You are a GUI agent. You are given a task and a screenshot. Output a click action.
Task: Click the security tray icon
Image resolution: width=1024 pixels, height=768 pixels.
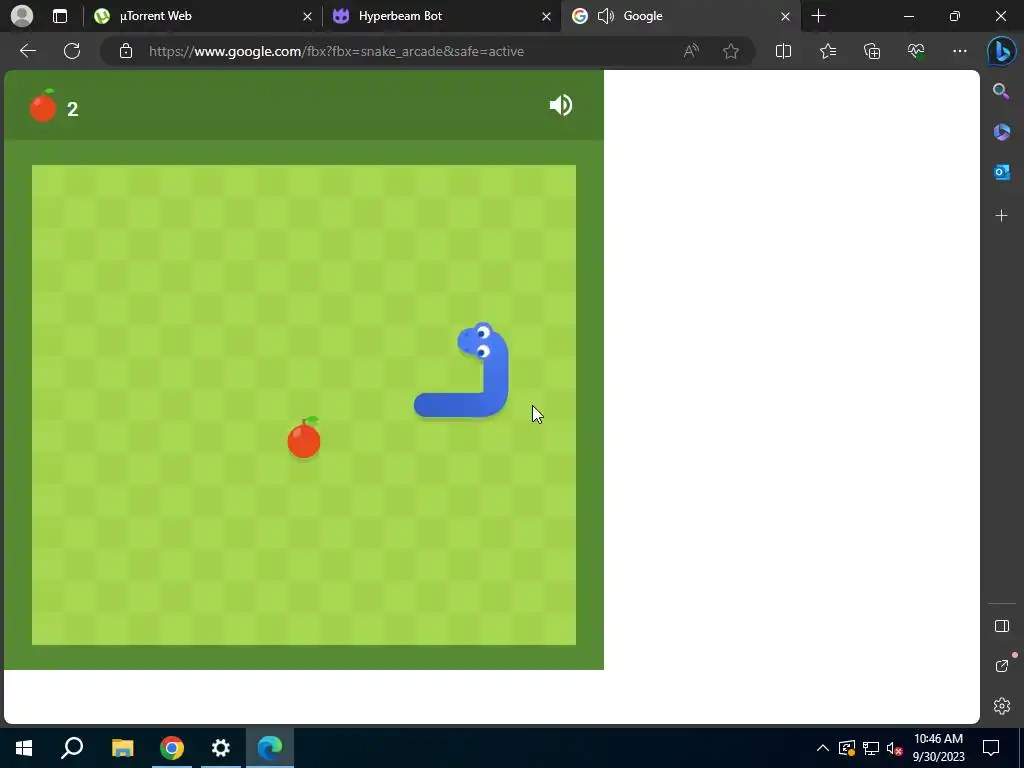tap(847, 748)
